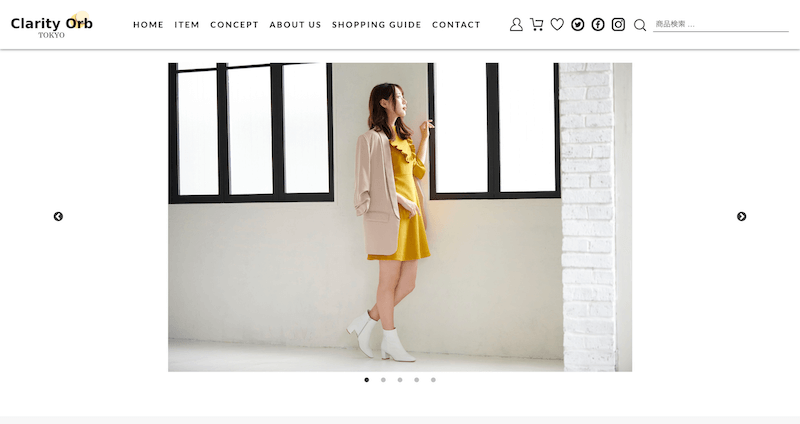Open the user account icon
Image resolution: width=800 pixels, height=424 pixels.
coord(516,24)
